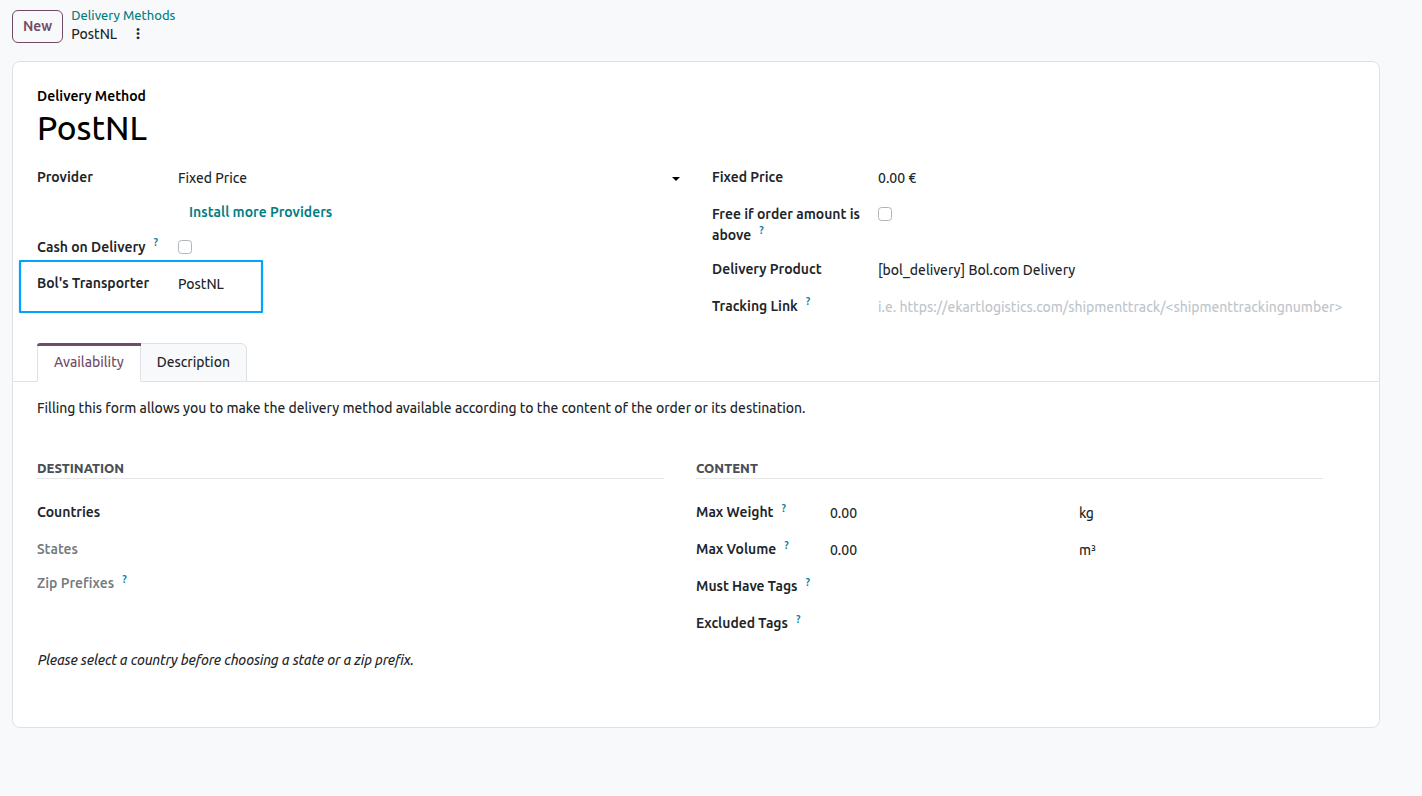Show help for Free if order amount
This screenshot has width=1422, height=796.
pos(761,230)
